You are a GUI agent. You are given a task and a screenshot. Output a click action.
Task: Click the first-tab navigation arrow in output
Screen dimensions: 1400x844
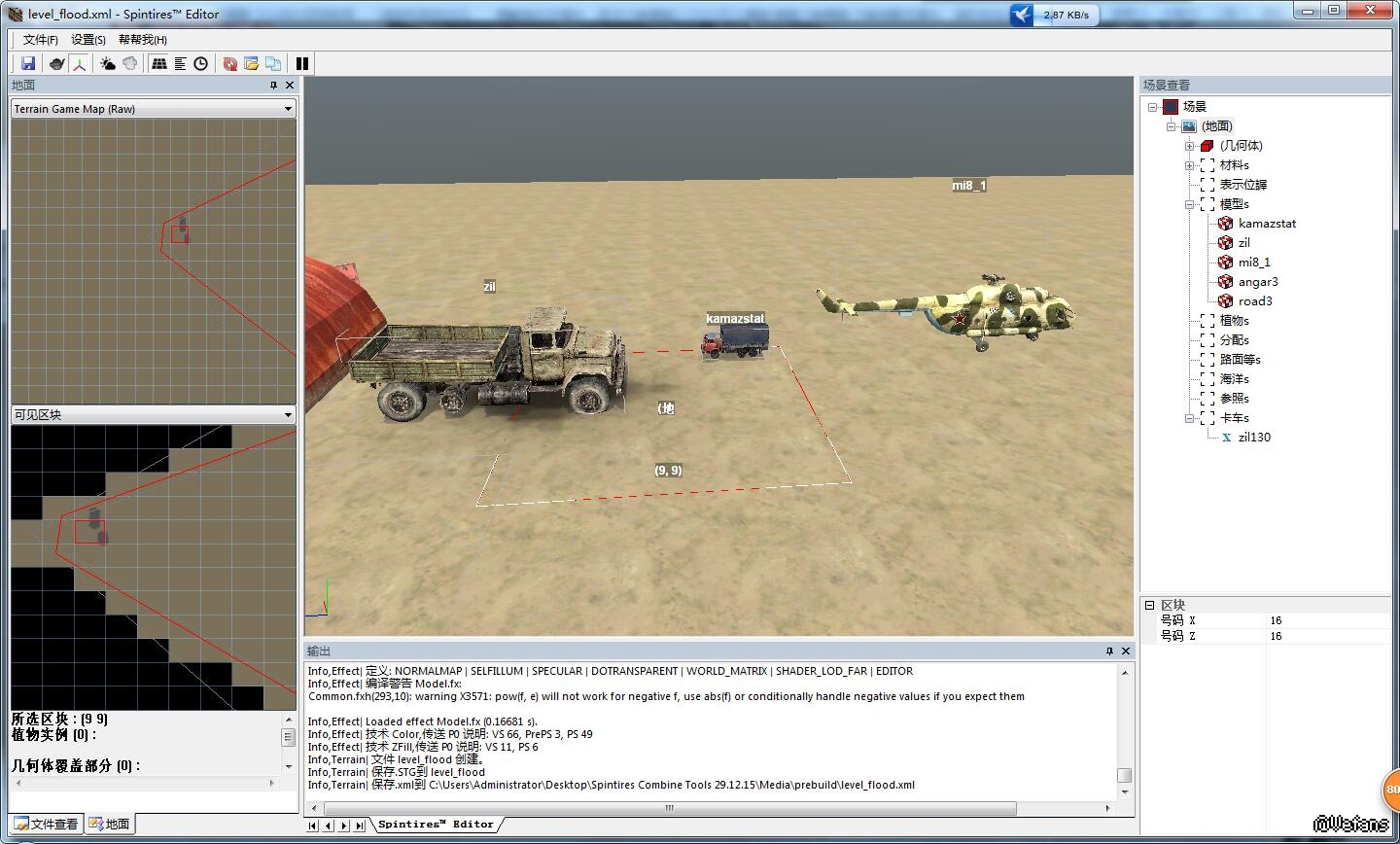[x=313, y=826]
